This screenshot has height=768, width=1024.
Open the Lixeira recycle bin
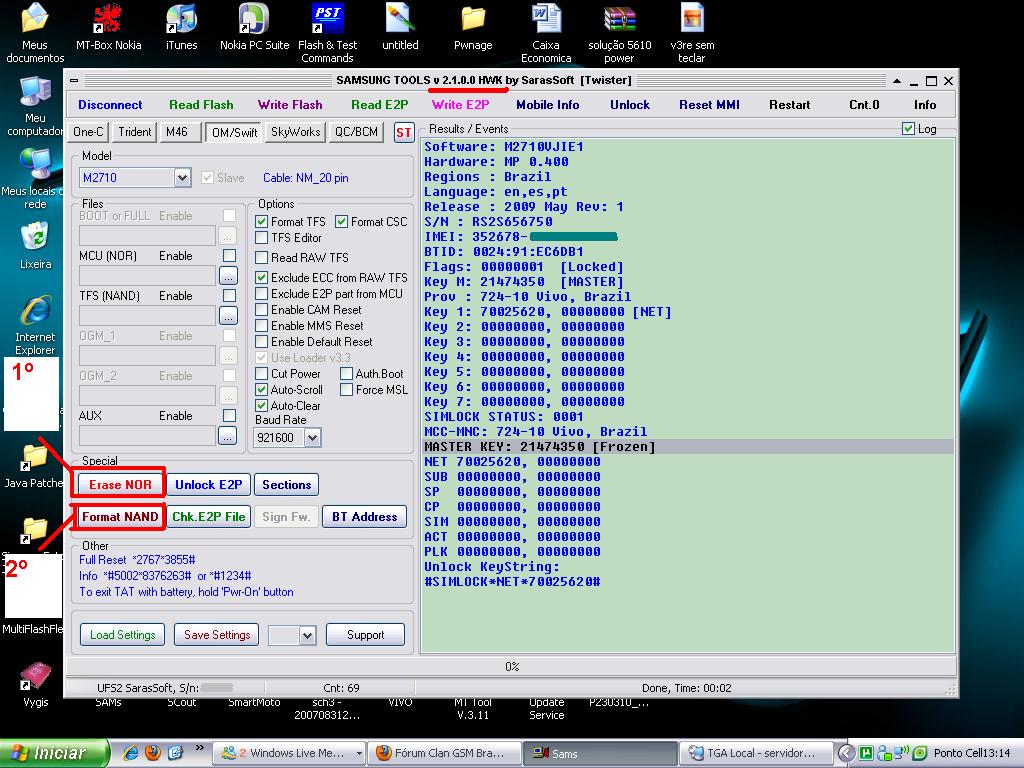(x=35, y=246)
